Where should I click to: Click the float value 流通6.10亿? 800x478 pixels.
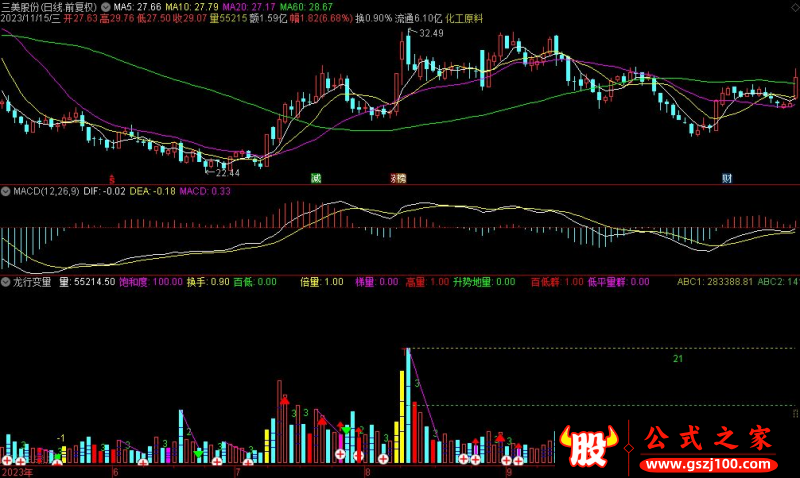click(418, 18)
